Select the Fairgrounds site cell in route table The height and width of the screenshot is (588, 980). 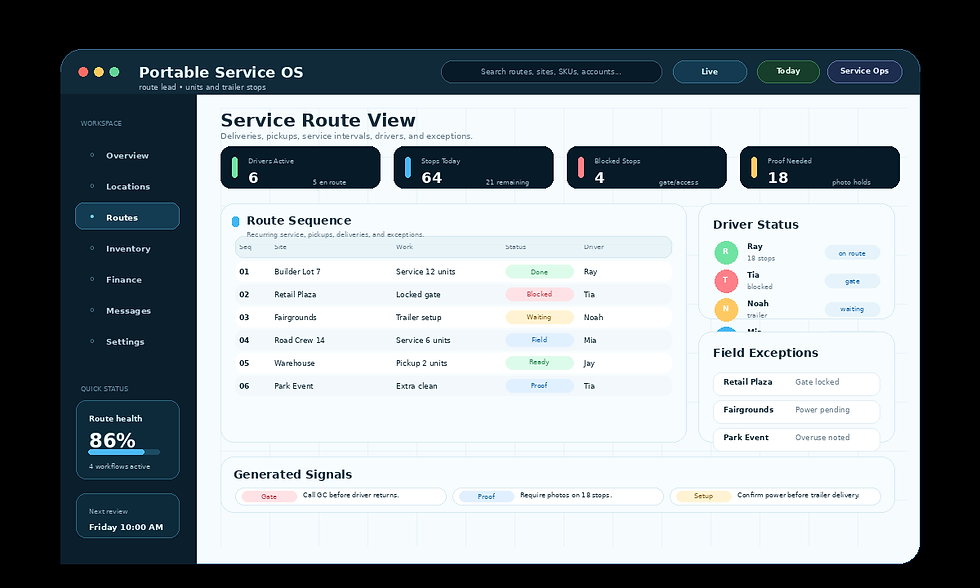click(295, 317)
